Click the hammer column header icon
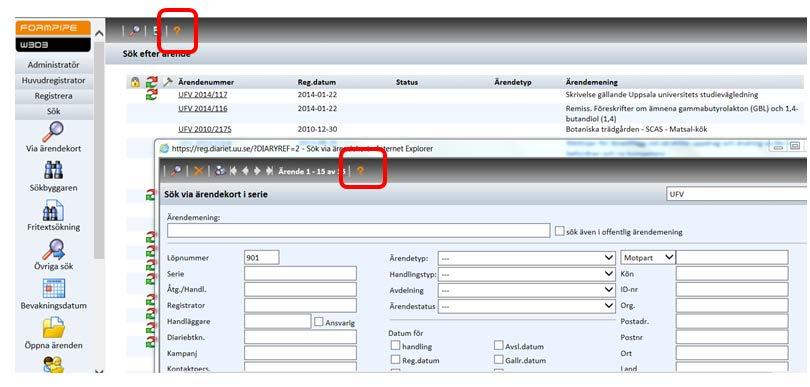This screenshot has width=810, height=387. (167, 82)
